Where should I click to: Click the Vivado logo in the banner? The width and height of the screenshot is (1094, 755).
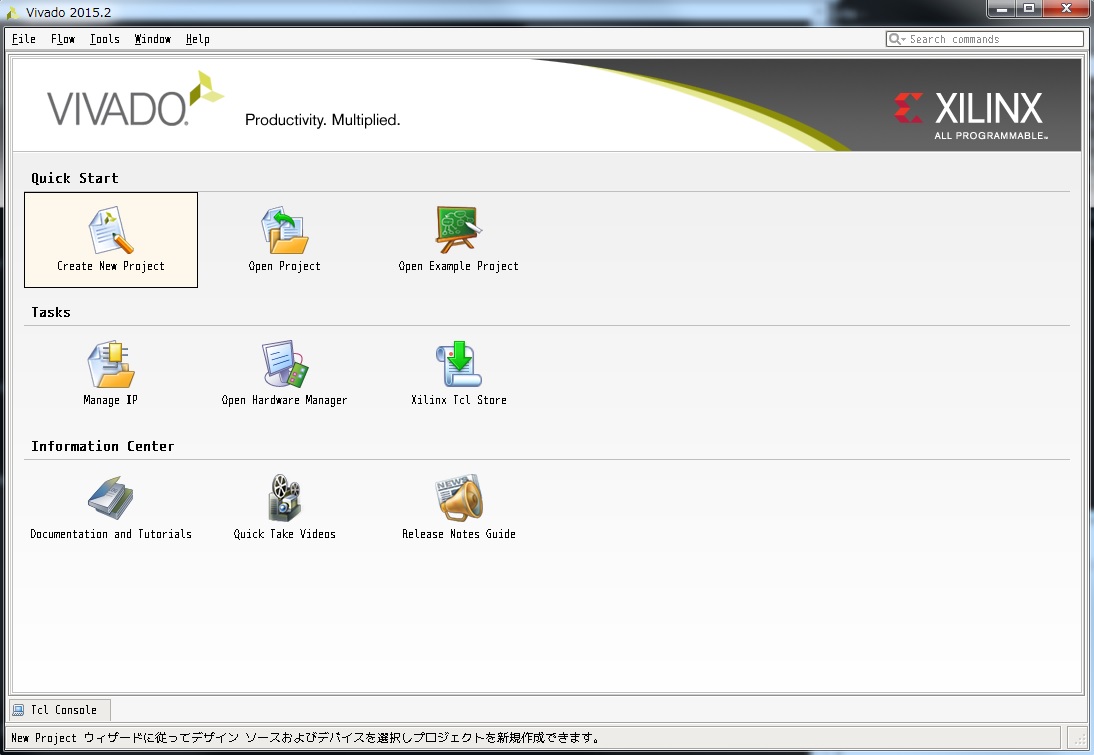[135, 99]
